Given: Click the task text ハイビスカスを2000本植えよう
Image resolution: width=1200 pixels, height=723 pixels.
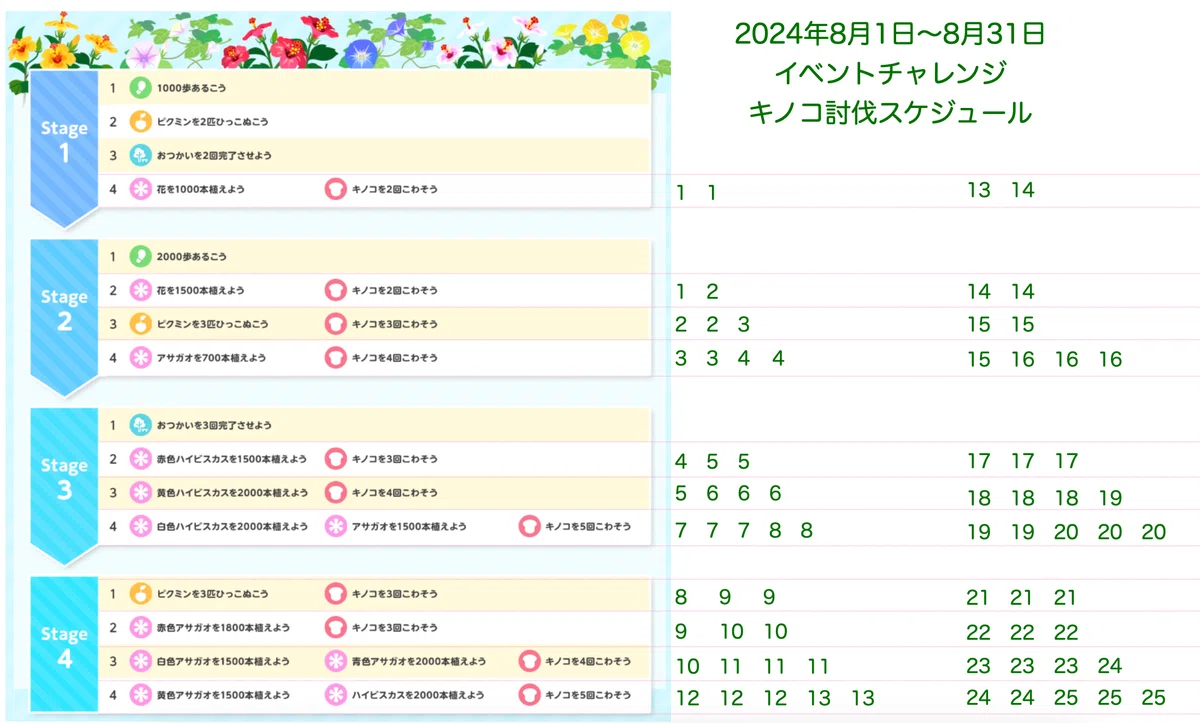Looking at the screenshot, I should click(x=417, y=695).
